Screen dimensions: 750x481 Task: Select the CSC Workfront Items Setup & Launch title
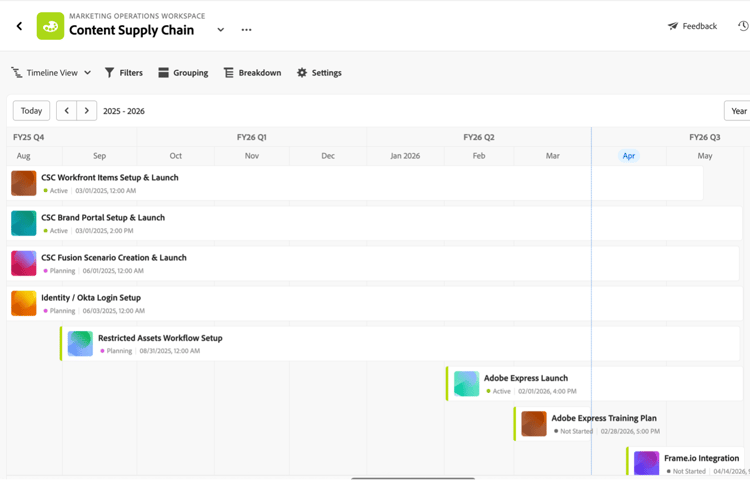tap(110, 177)
